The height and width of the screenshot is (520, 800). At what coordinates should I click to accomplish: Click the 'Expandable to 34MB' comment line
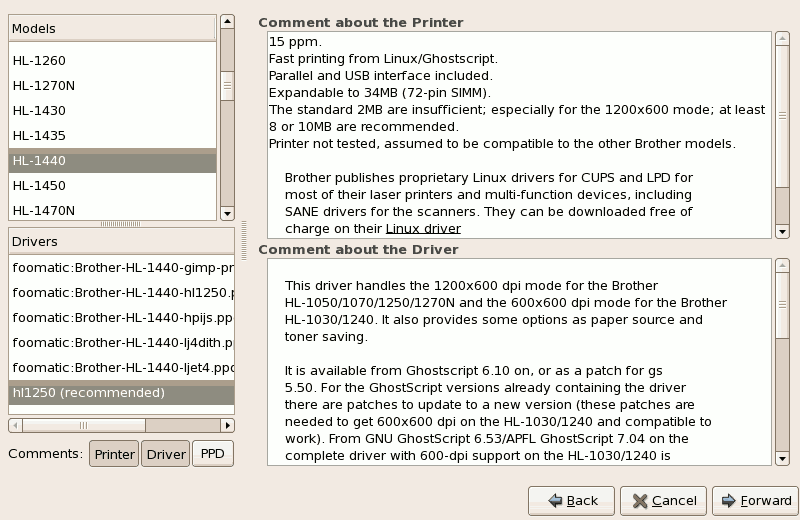380,93
